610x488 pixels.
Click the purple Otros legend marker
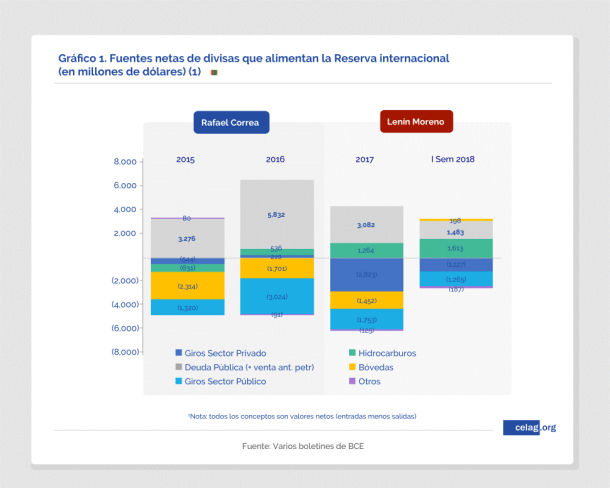[354, 381]
